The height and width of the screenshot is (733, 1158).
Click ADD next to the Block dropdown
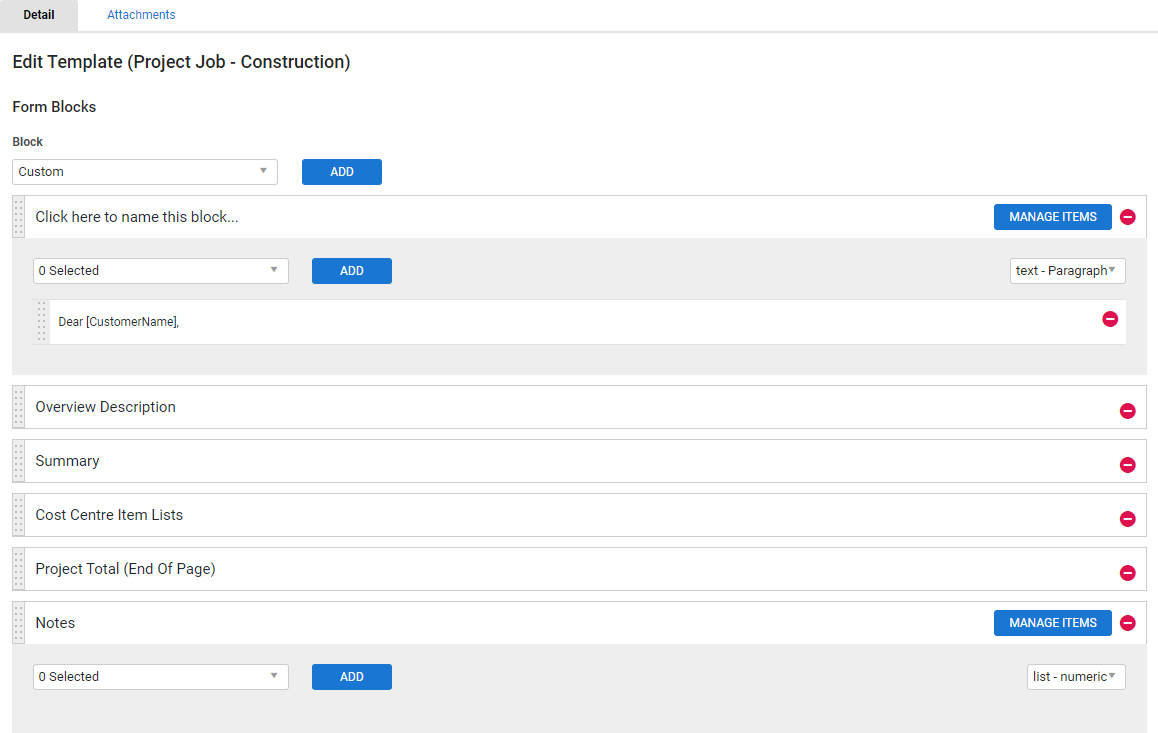342,172
